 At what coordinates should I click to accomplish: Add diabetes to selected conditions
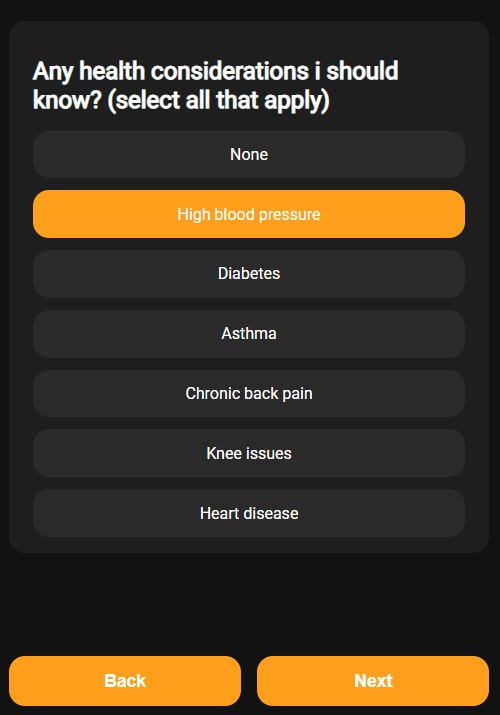tap(249, 274)
